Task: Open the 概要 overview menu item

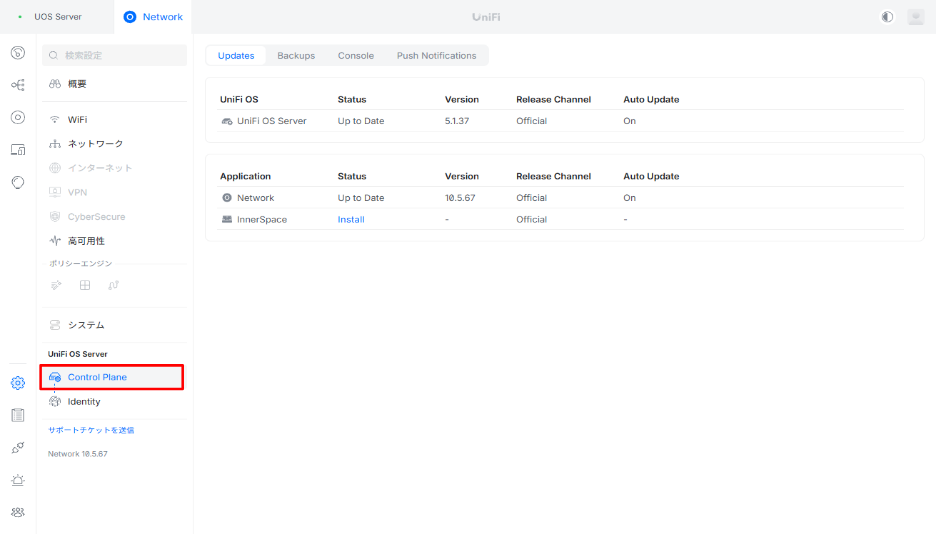Action: [114, 84]
